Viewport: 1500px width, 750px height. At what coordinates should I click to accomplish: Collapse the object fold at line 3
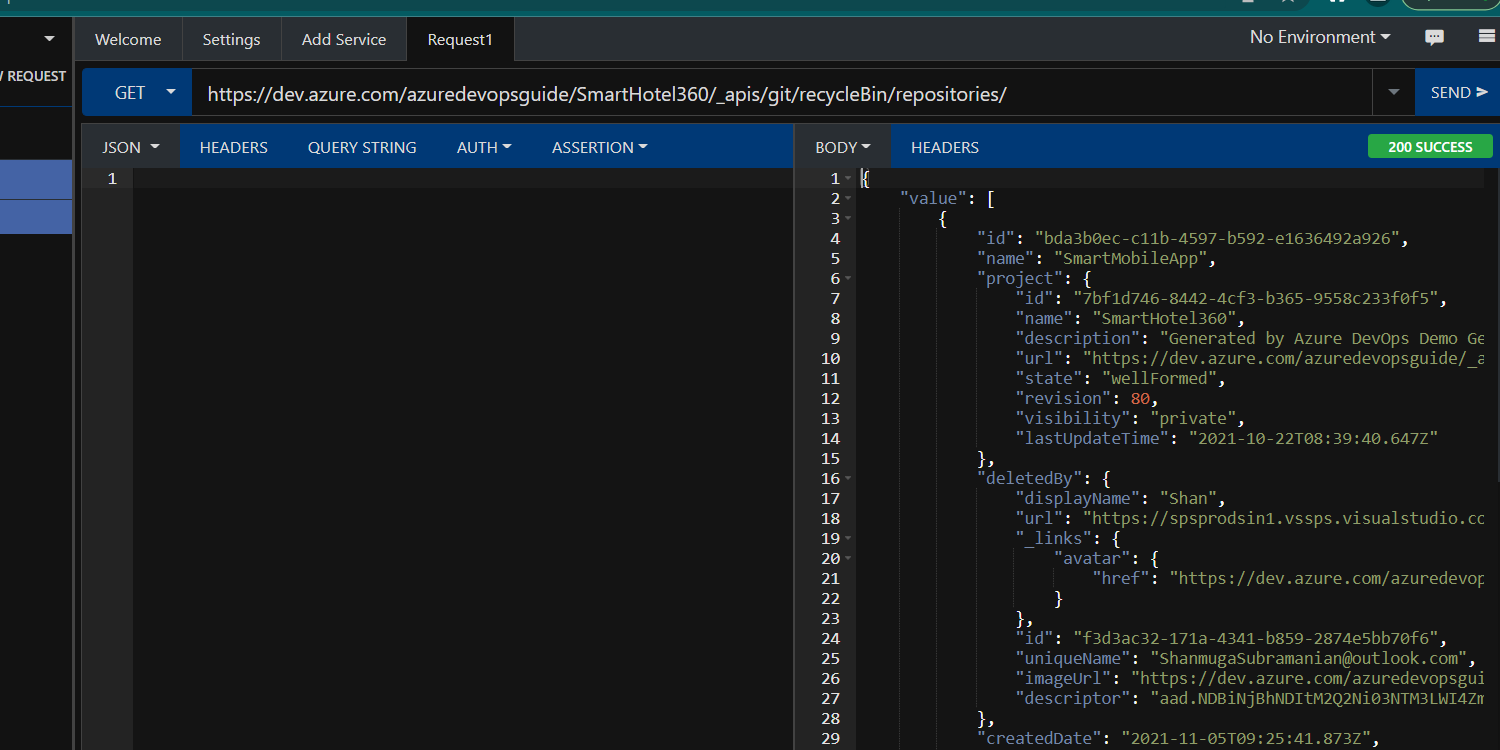click(x=848, y=218)
